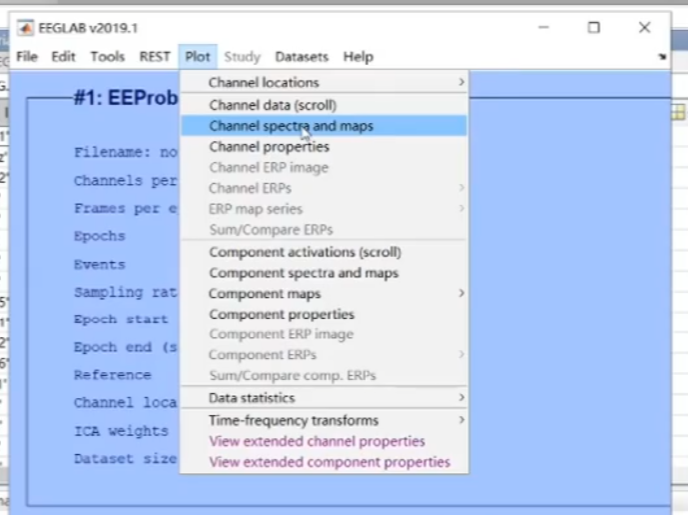The image size is (688, 515).
Task: Click View extended component properties
Action: pyautogui.click(x=329, y=462)
